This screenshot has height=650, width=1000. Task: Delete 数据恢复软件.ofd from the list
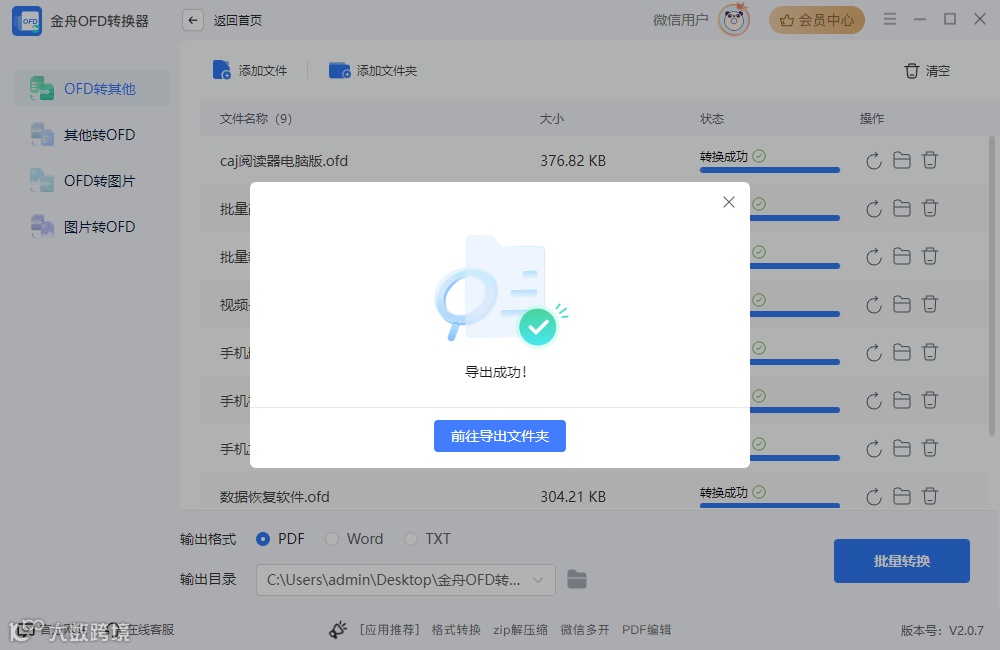(x=930, y=496)
